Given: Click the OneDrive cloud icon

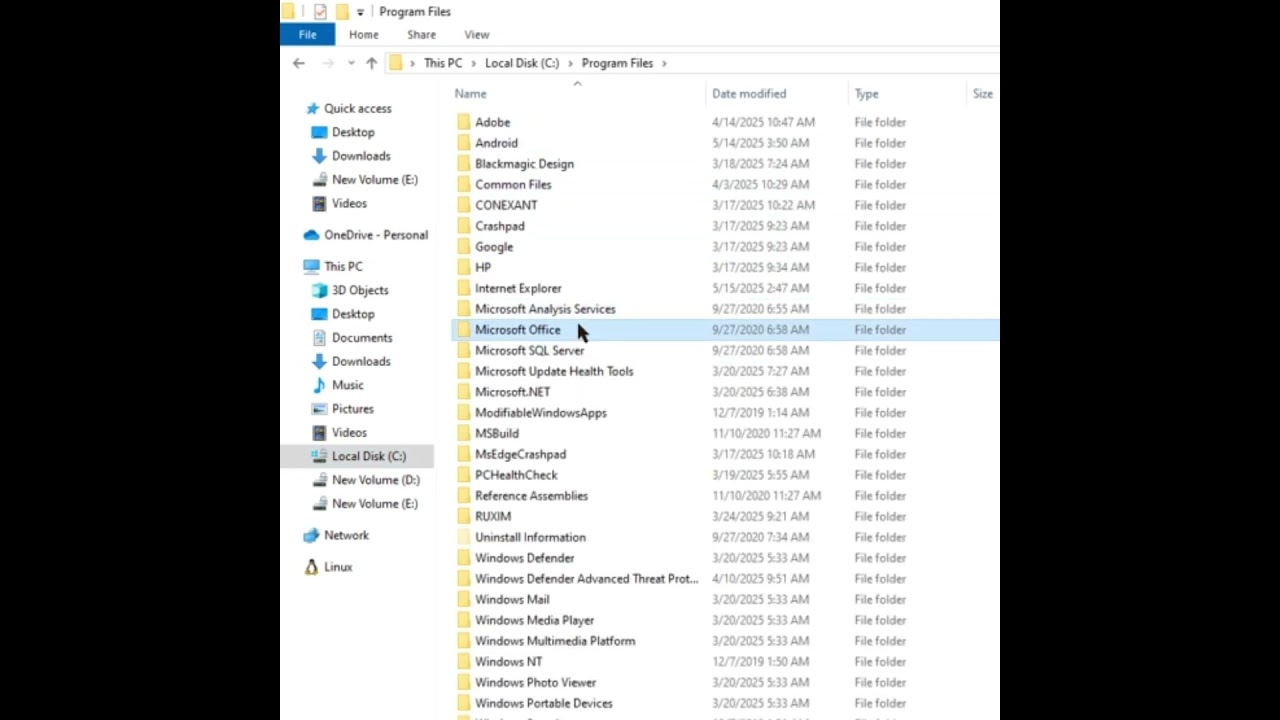Looking at the screenshot, I should [x=311, y=235].
